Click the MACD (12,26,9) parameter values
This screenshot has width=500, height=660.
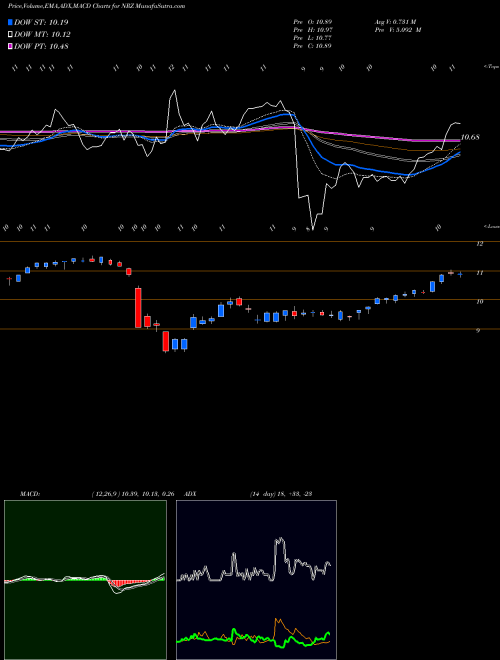[x=133, y=494]
